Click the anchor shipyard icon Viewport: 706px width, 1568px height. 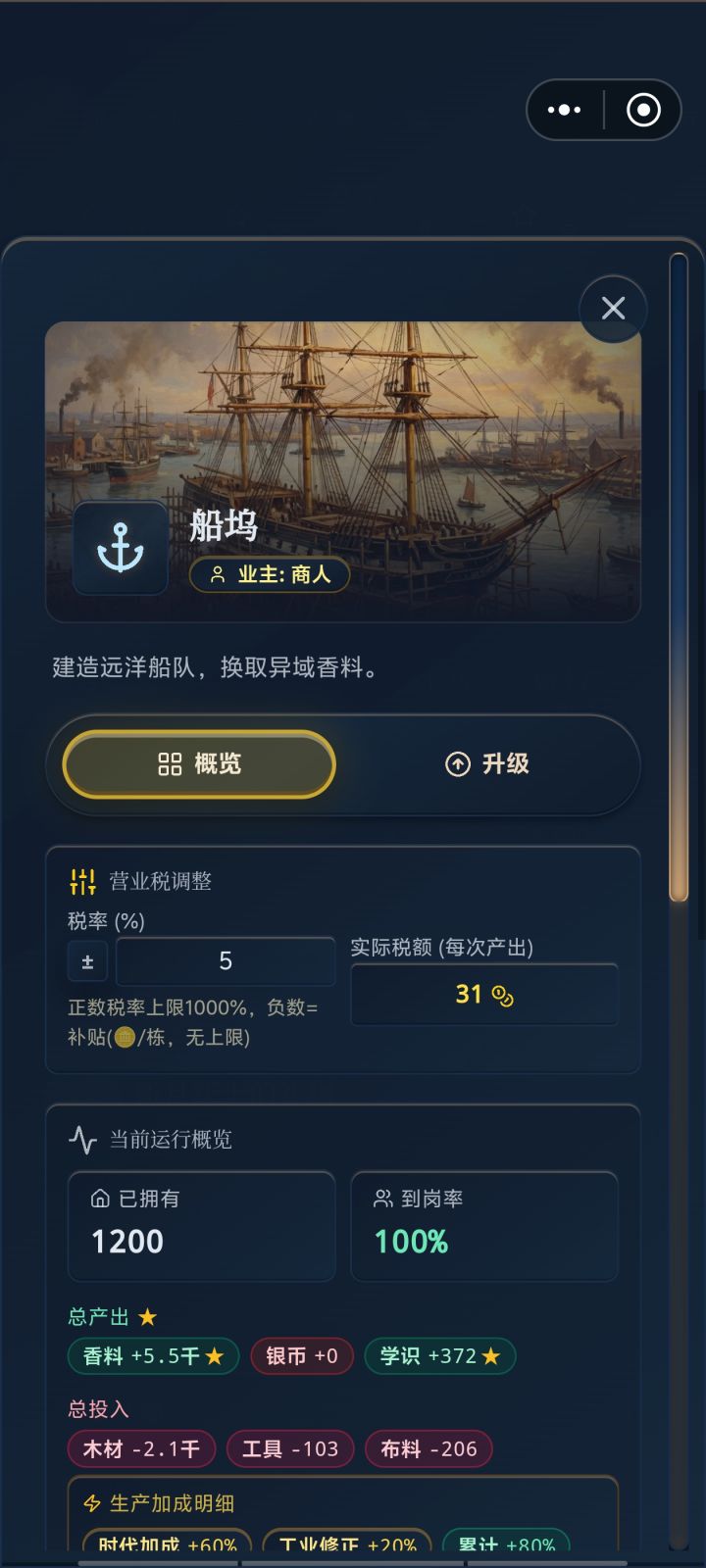click(120, 548)
